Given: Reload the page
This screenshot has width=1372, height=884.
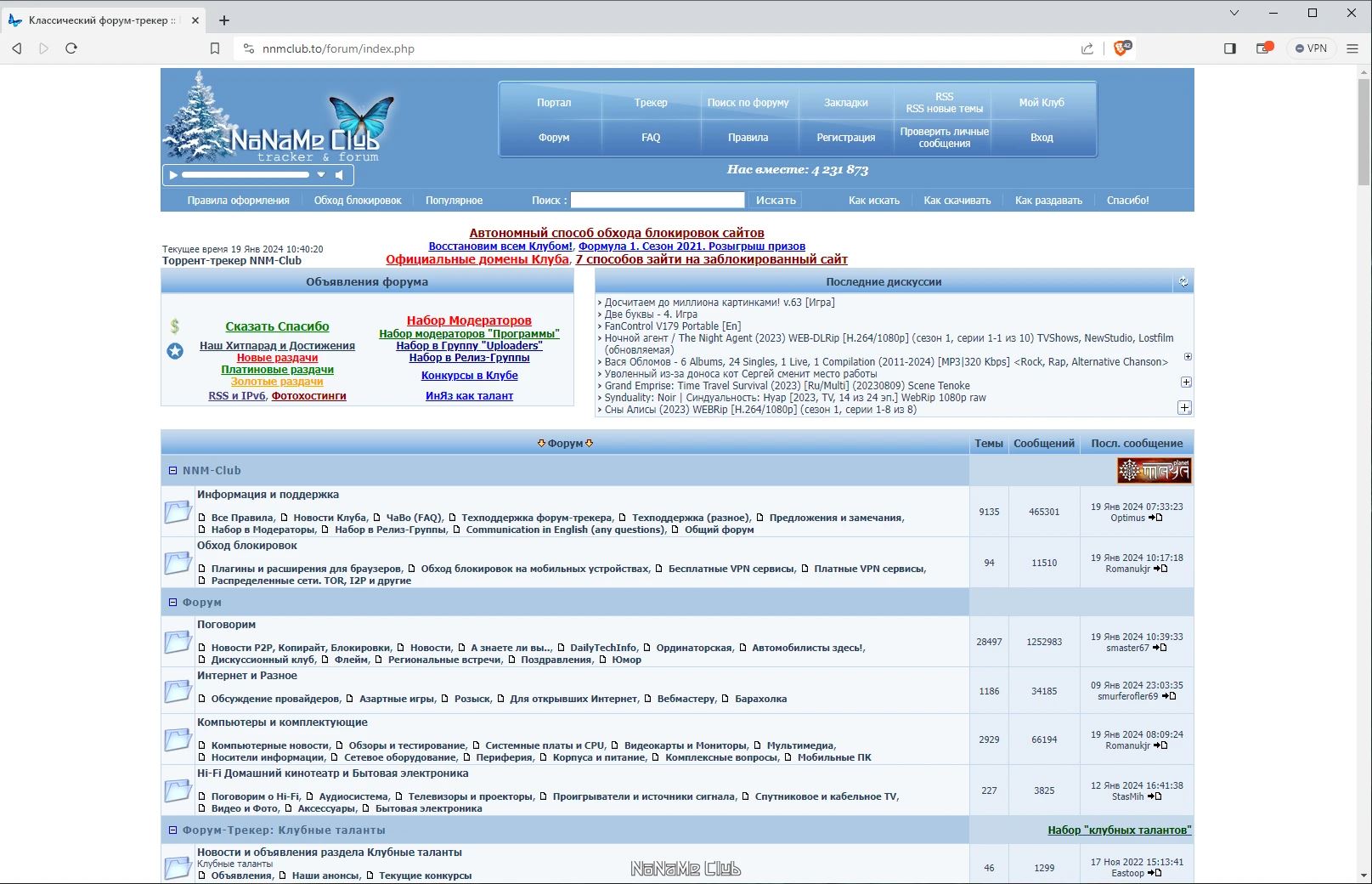Looking at the screenshot, I should click(71, 48).
